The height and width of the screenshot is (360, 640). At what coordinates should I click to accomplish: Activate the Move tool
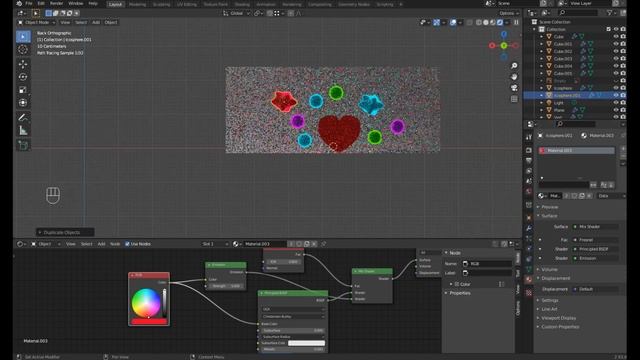(x=23, y=64)
